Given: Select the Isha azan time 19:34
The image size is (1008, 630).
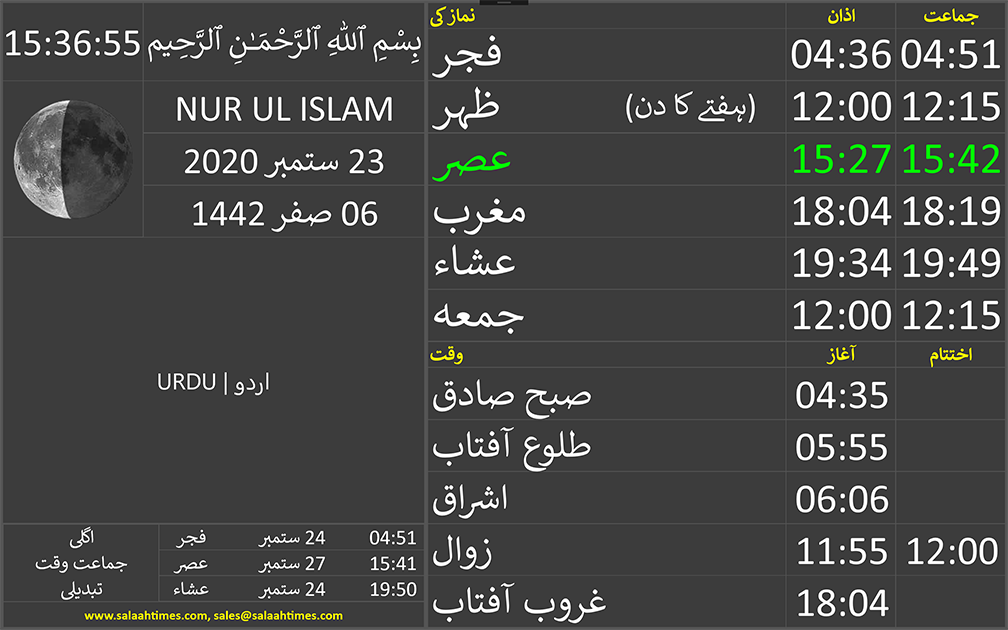Looking at the screenshot, I should pyautogui.click(x=841, y=264).
